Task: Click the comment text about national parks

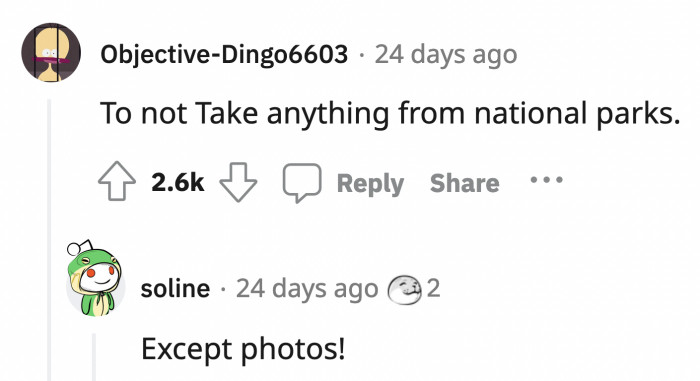Action: [x=390, y=113]
